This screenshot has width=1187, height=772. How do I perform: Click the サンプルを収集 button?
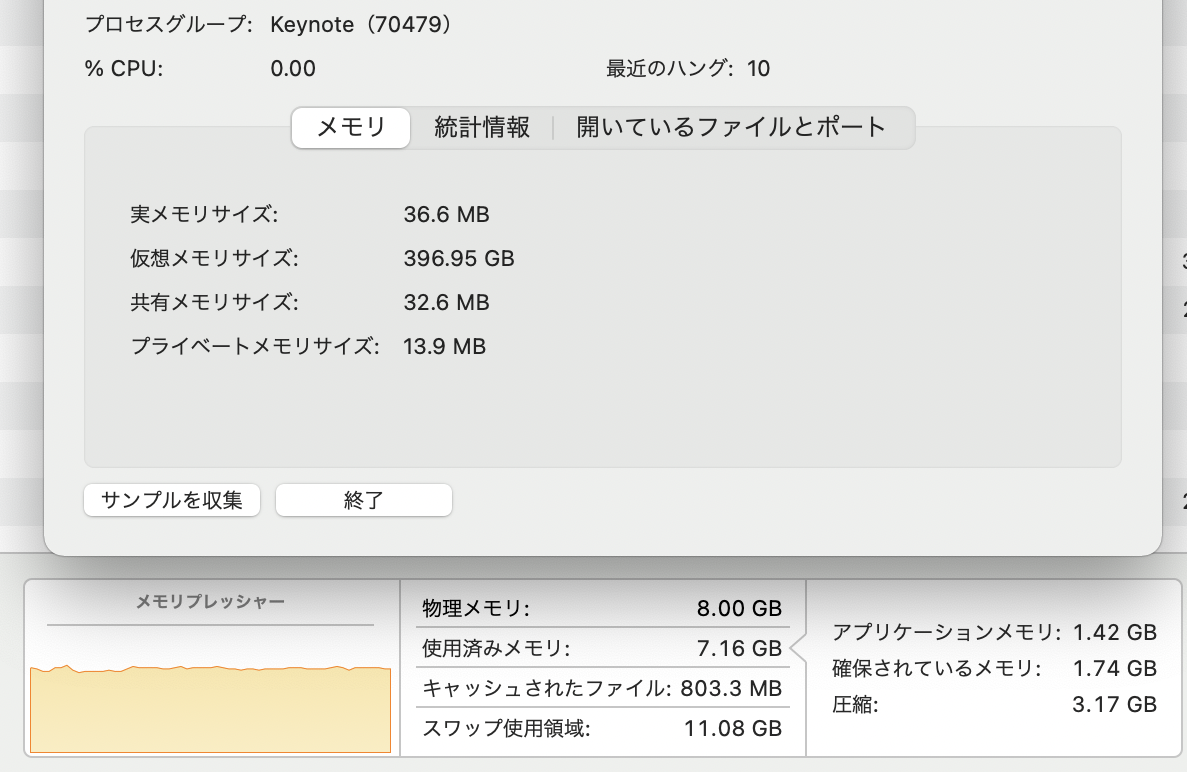(x=172, y=500)
